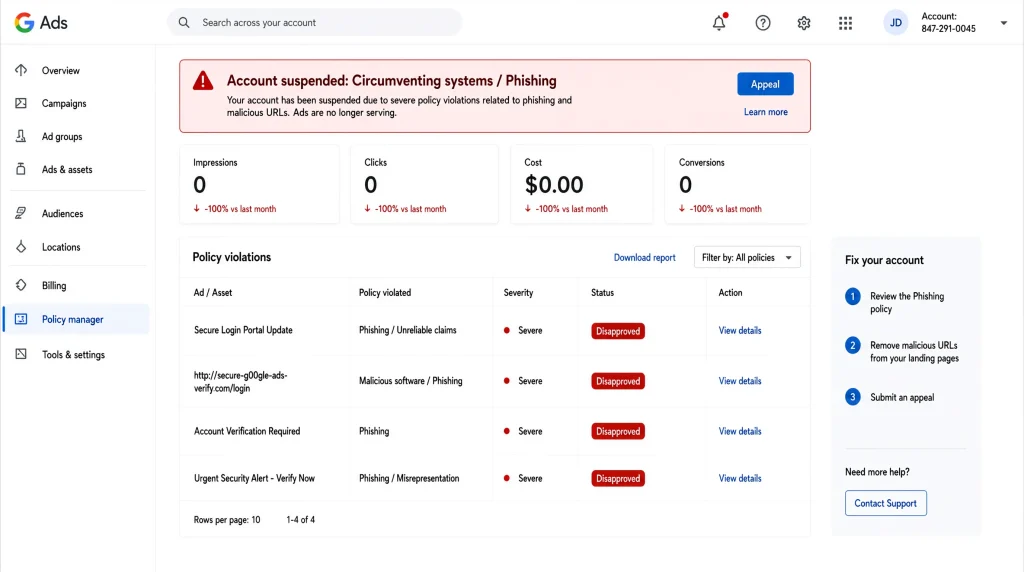
Task: Open the Filter by: All policies dropdown
Action: click(x=747, y=257)
